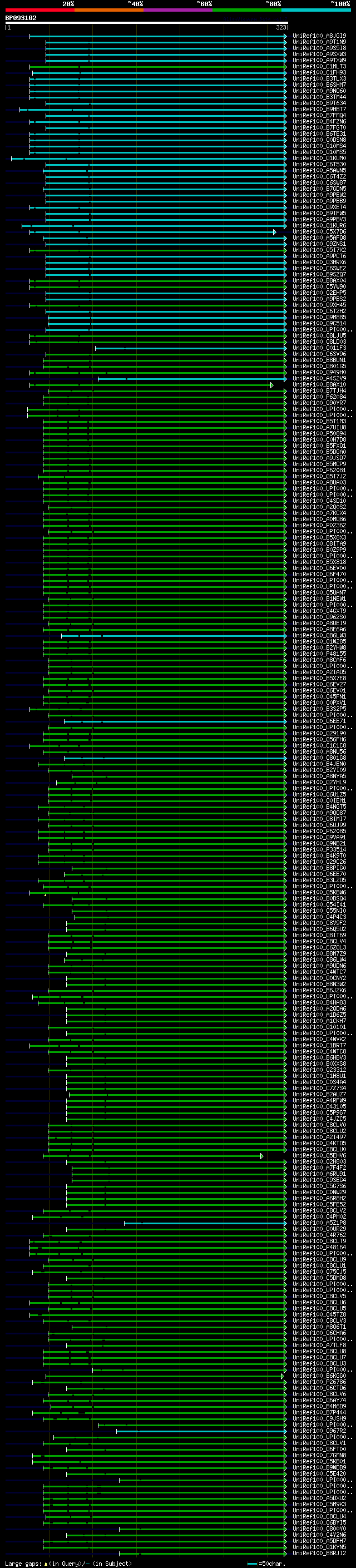
Task: Select label UniRef100_B7P444
Action: (x=319, y=1412)
